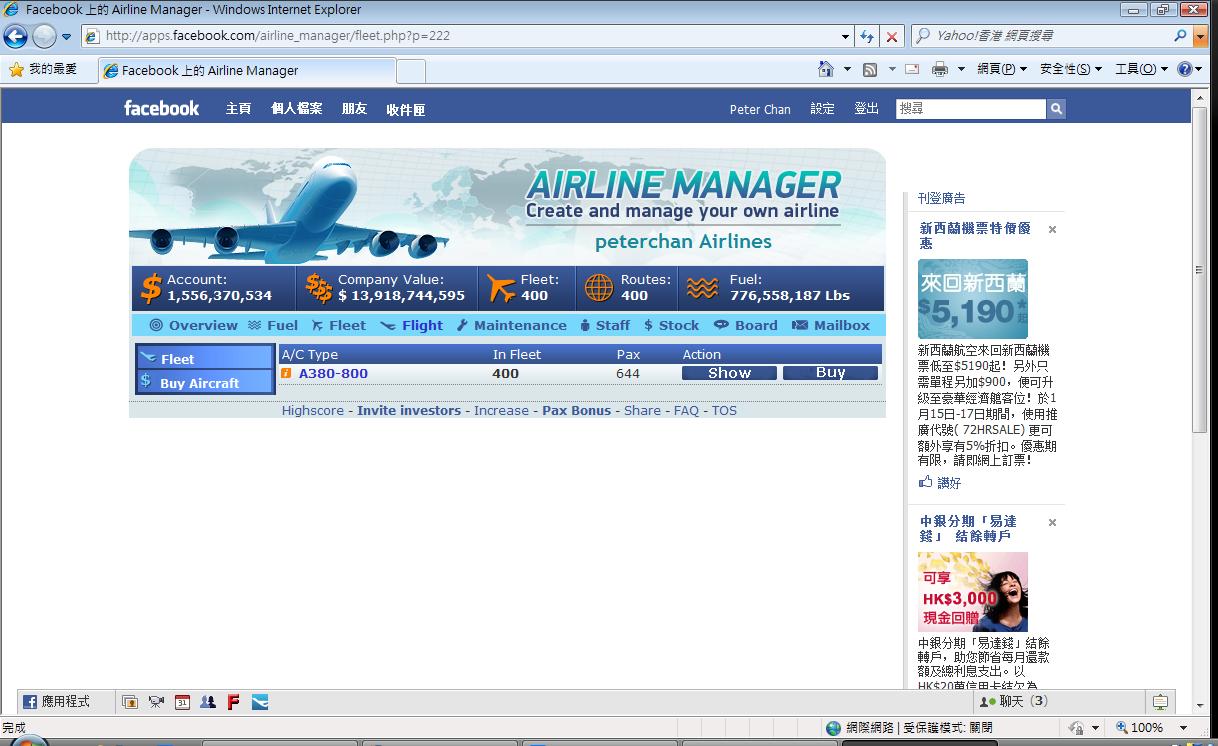The image size is (1218, 746).
Task: Select the Airline Manager browser tab
Action: tap(246, 71)
